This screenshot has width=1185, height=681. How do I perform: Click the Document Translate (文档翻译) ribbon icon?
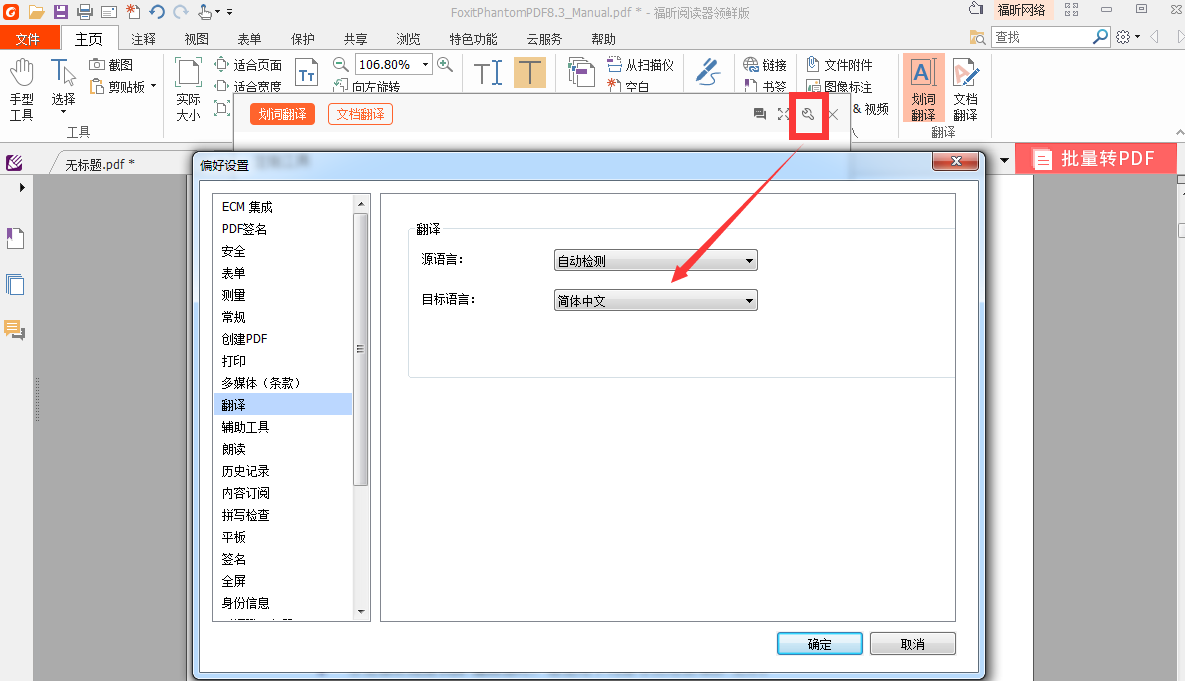point(965,88)
